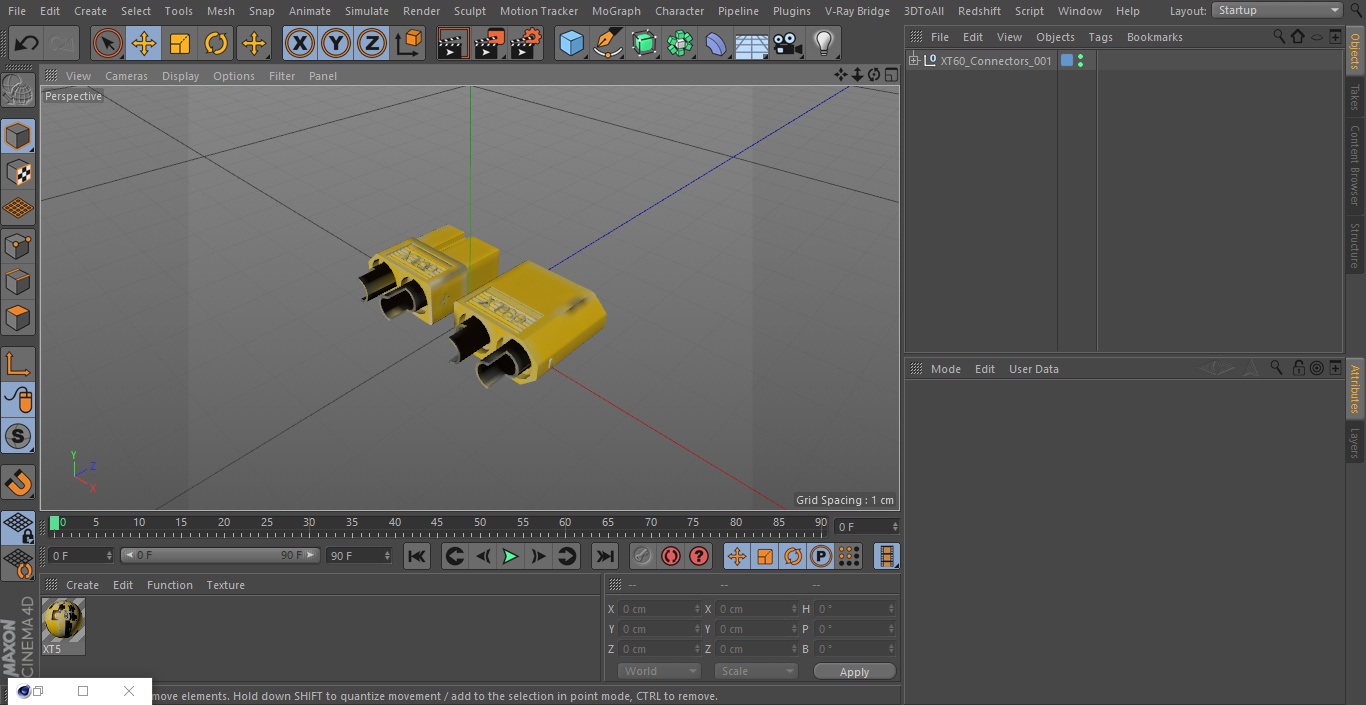Click the Apply button
This screenshot has width=1366, height=705.
point(854,672)
